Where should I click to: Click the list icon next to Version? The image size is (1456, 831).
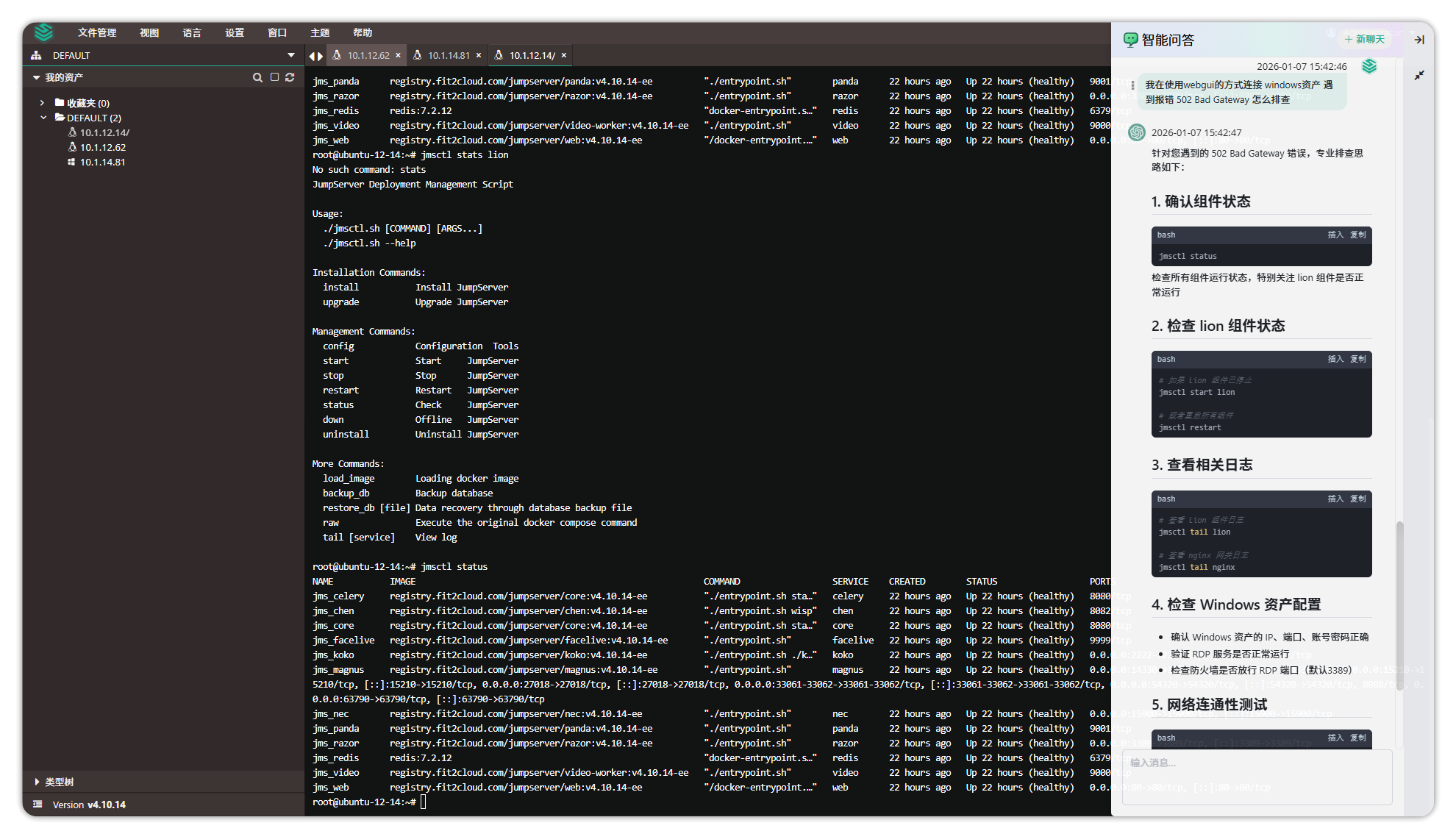tap(38, 805)
